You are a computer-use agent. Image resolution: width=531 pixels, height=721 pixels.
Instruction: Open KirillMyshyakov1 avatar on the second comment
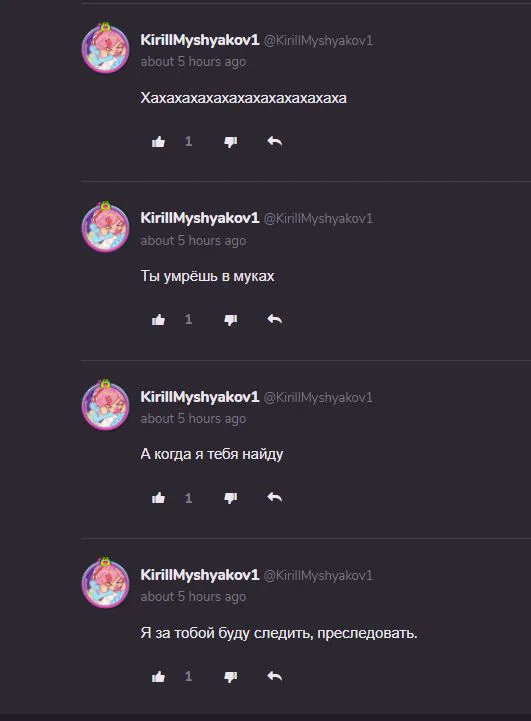pyautogui.click(x=106, y=226)
